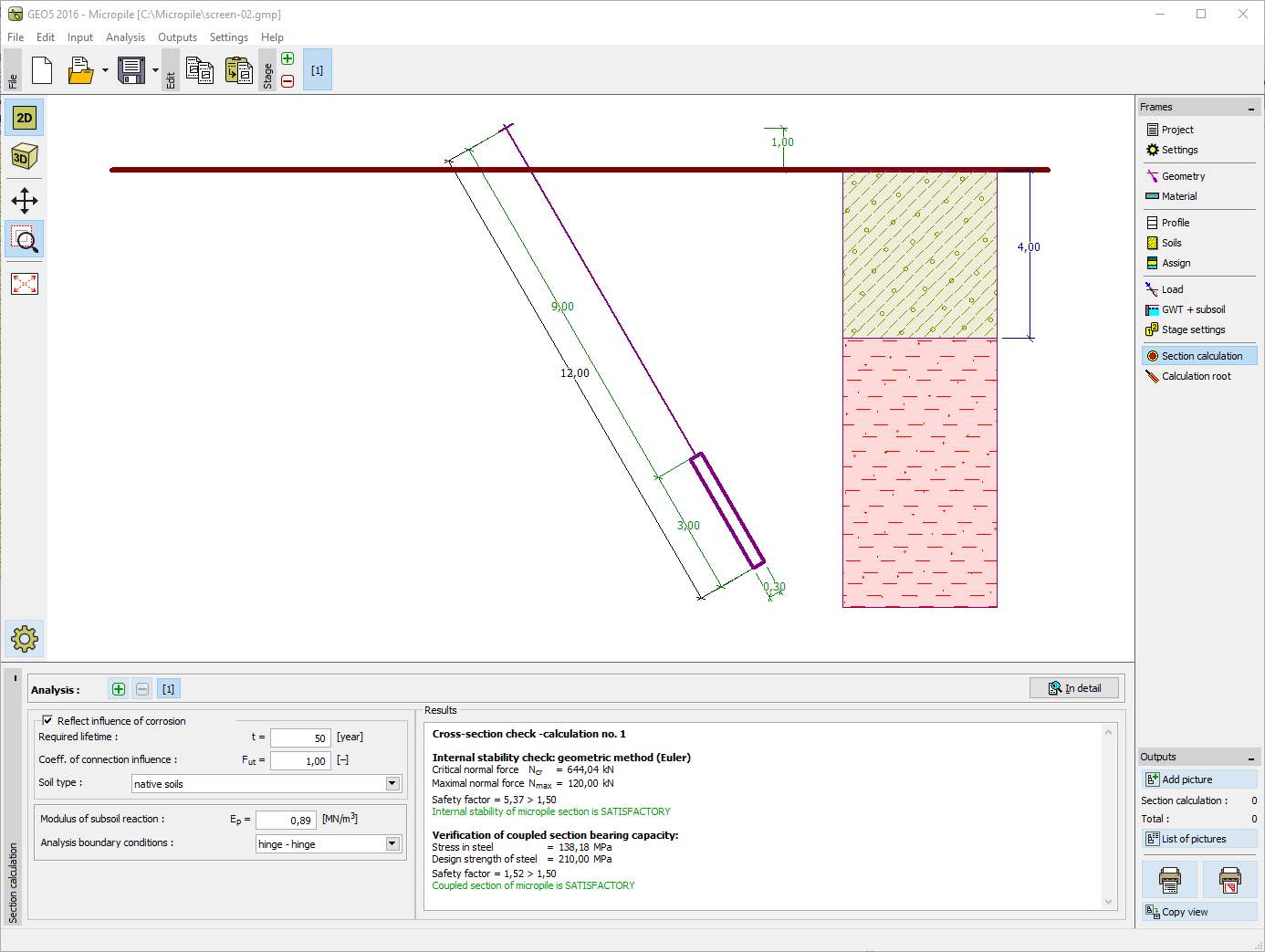Open the dropdown arrow beside Open file
This screenshot has height=952, width=1265.
pos(105,70)
